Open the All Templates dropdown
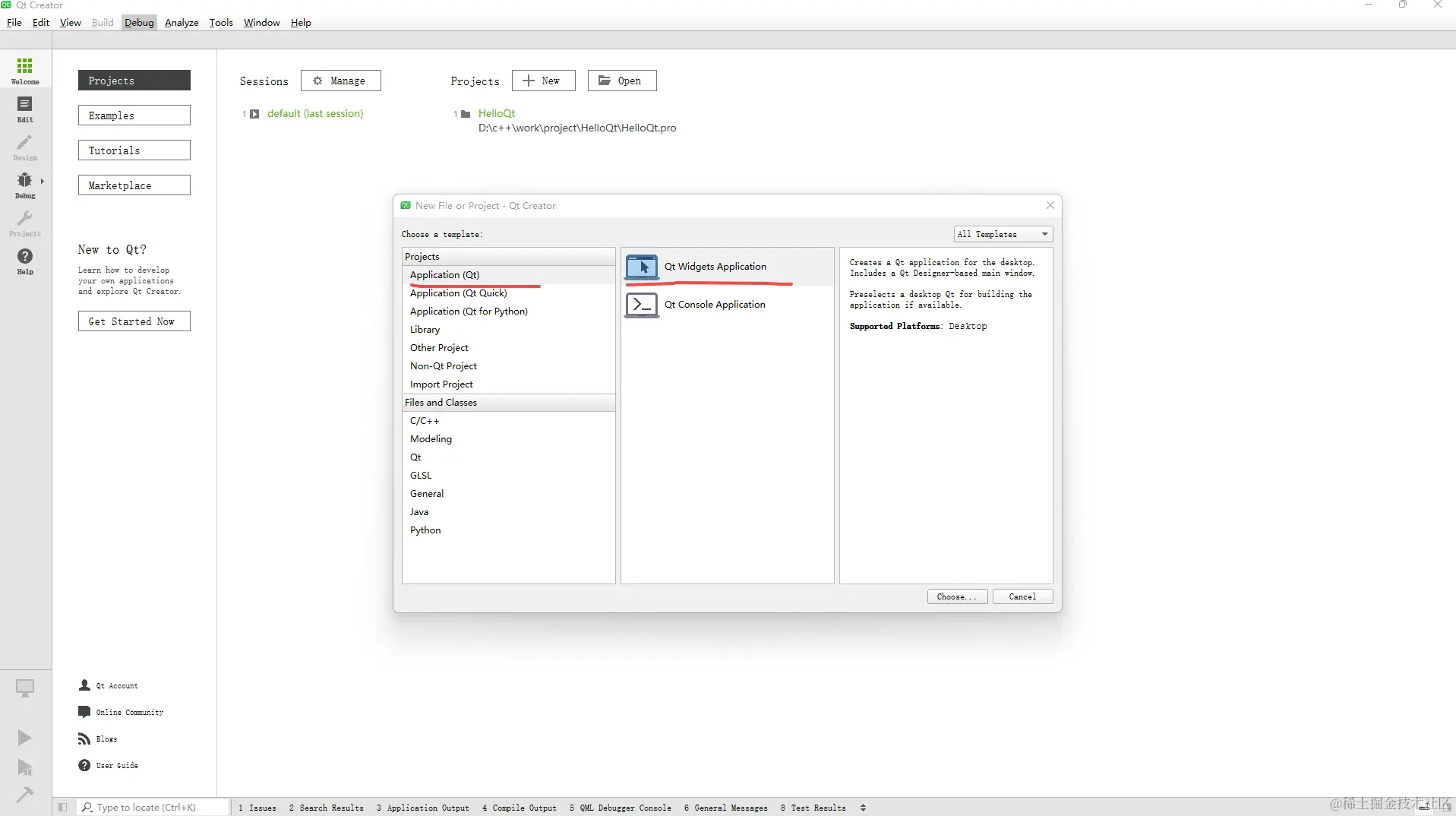Viewport: 1456px width, 816px height. [1003, 234]
